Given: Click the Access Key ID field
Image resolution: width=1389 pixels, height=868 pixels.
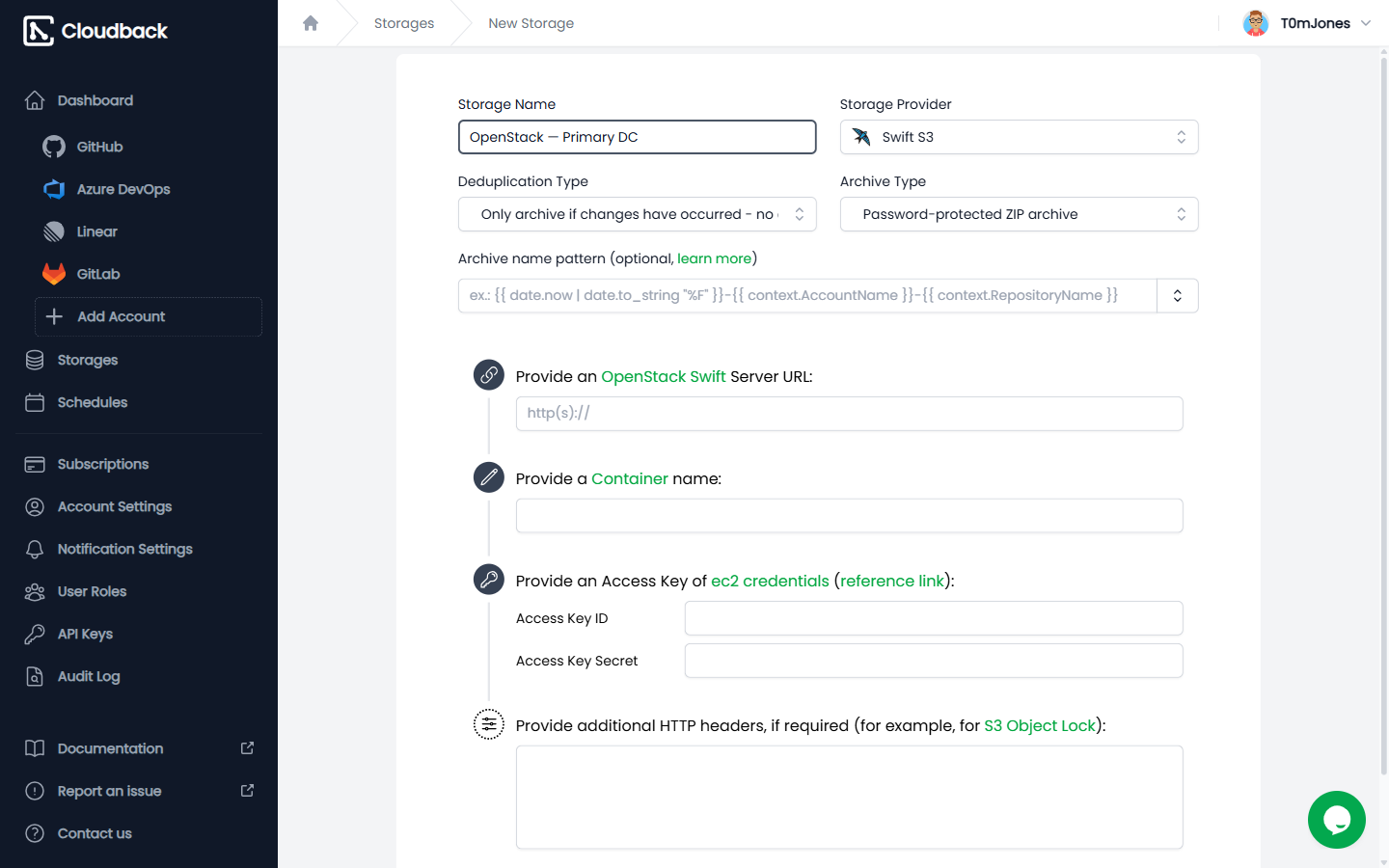Looking at the screenshot, I should (x=934, y=618).
